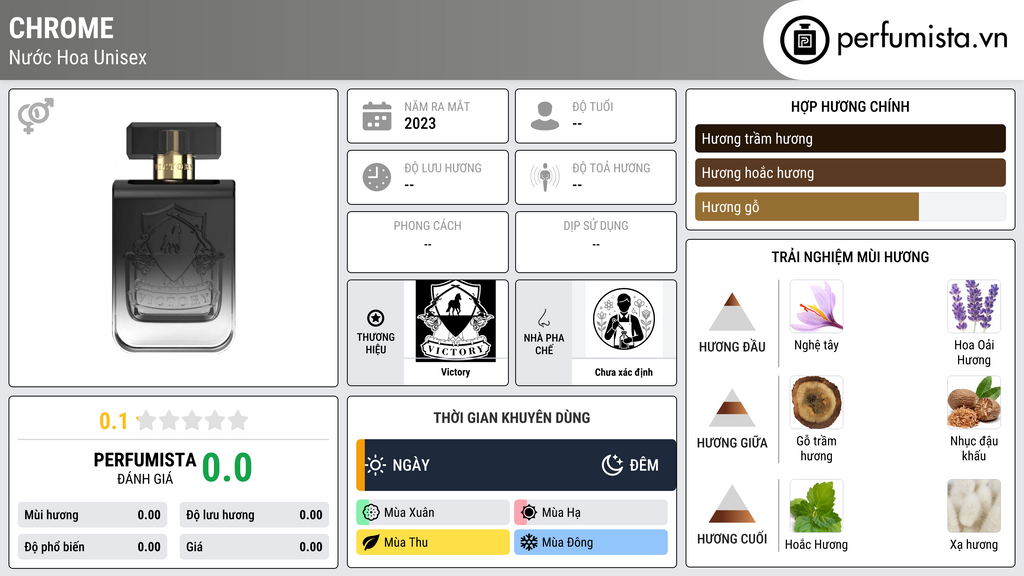Click the calendar icon beside Năm ra mắt
This screenshot has width=1024, height=576.
[x=377, y=116]
